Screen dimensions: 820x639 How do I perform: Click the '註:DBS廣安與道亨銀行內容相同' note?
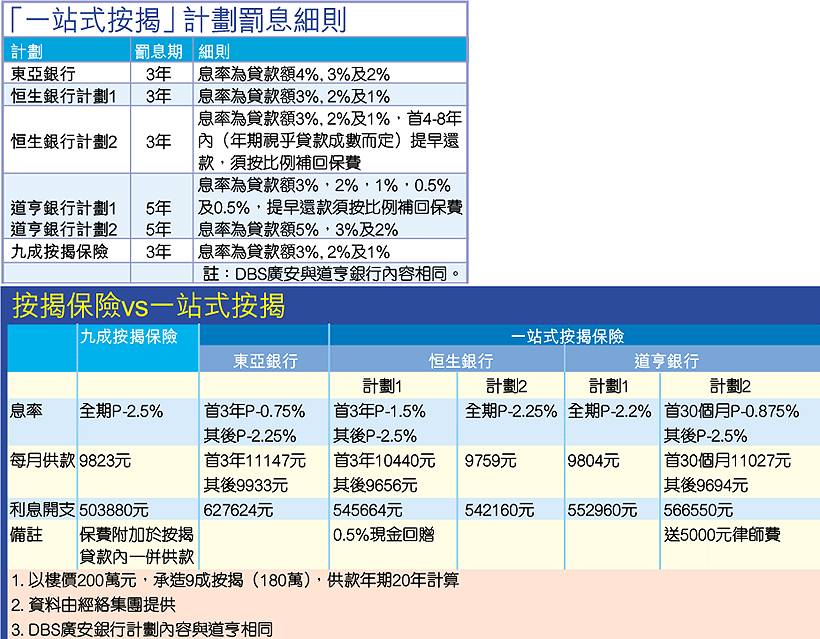click(x=333, y=273)
